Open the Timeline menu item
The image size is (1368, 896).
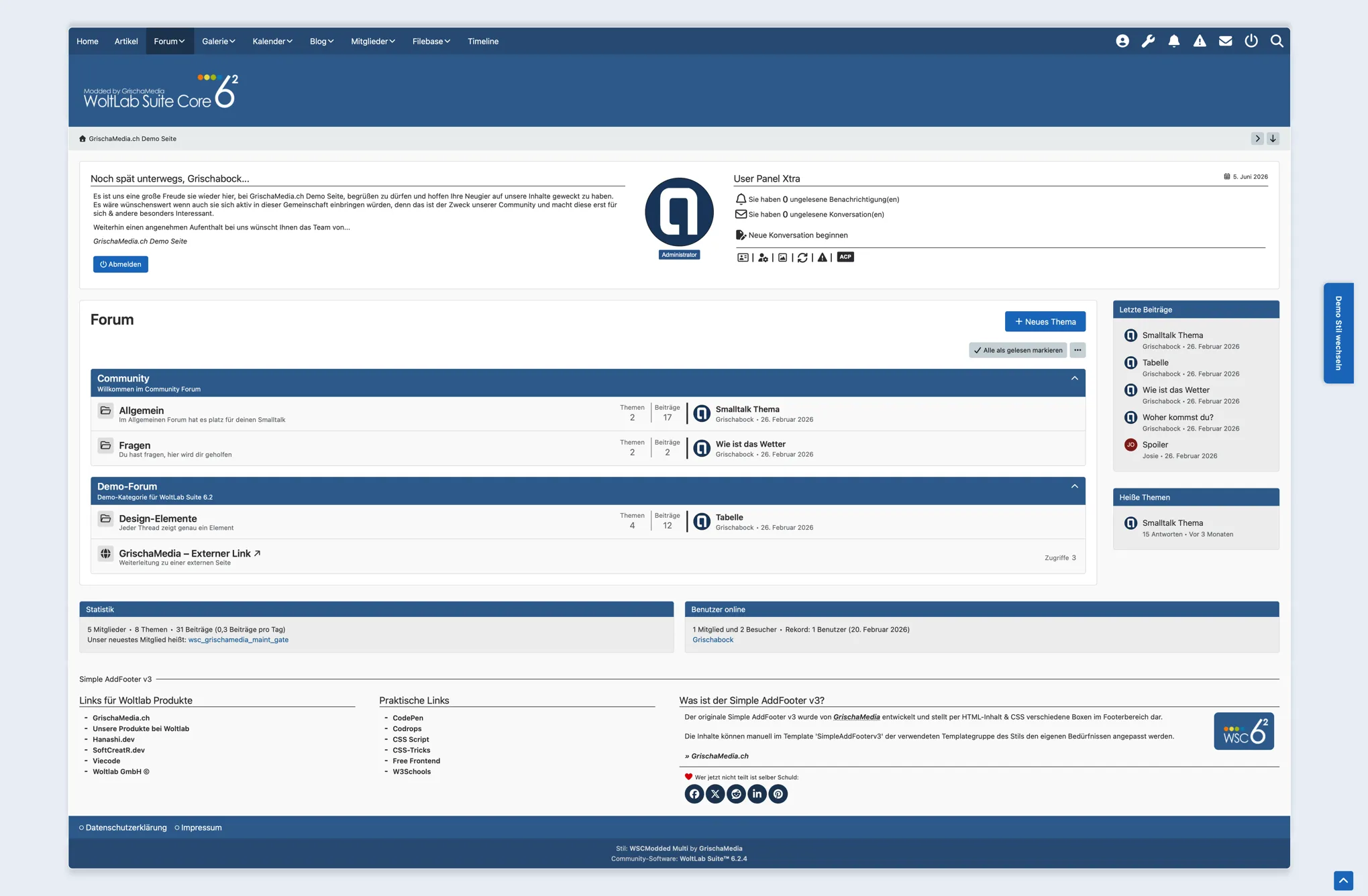(483, 41)
